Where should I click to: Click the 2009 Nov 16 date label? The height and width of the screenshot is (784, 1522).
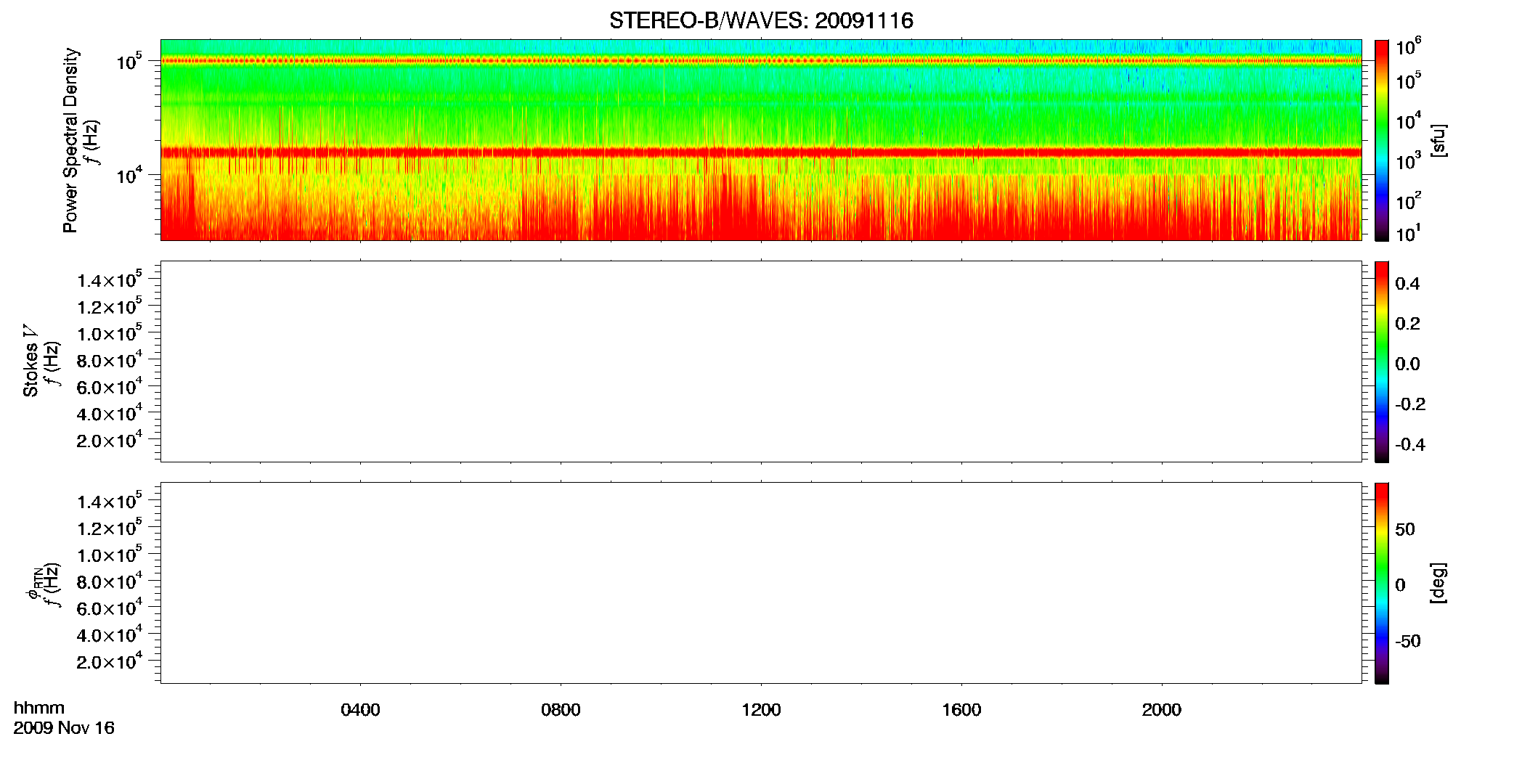tap(64, 728)
